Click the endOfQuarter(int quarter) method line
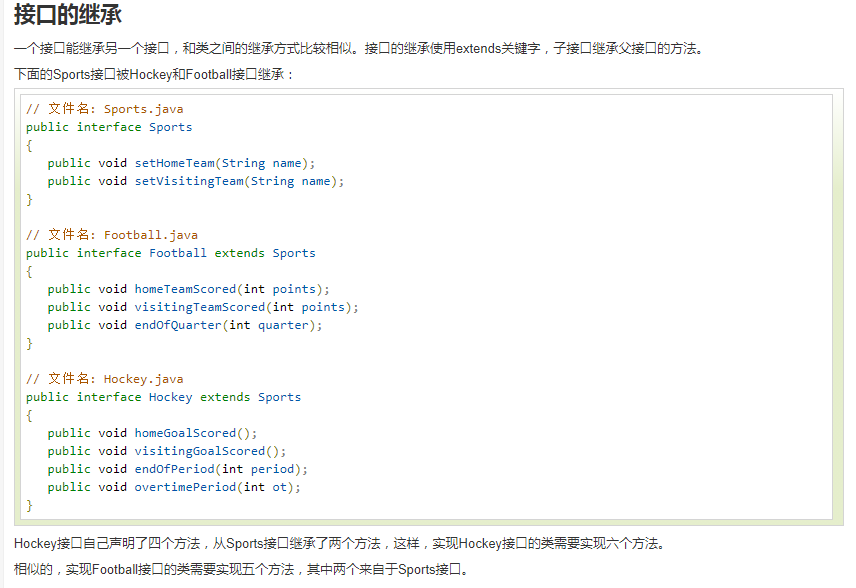The height and width of the screenshot is (588, 856). [185, 325]
